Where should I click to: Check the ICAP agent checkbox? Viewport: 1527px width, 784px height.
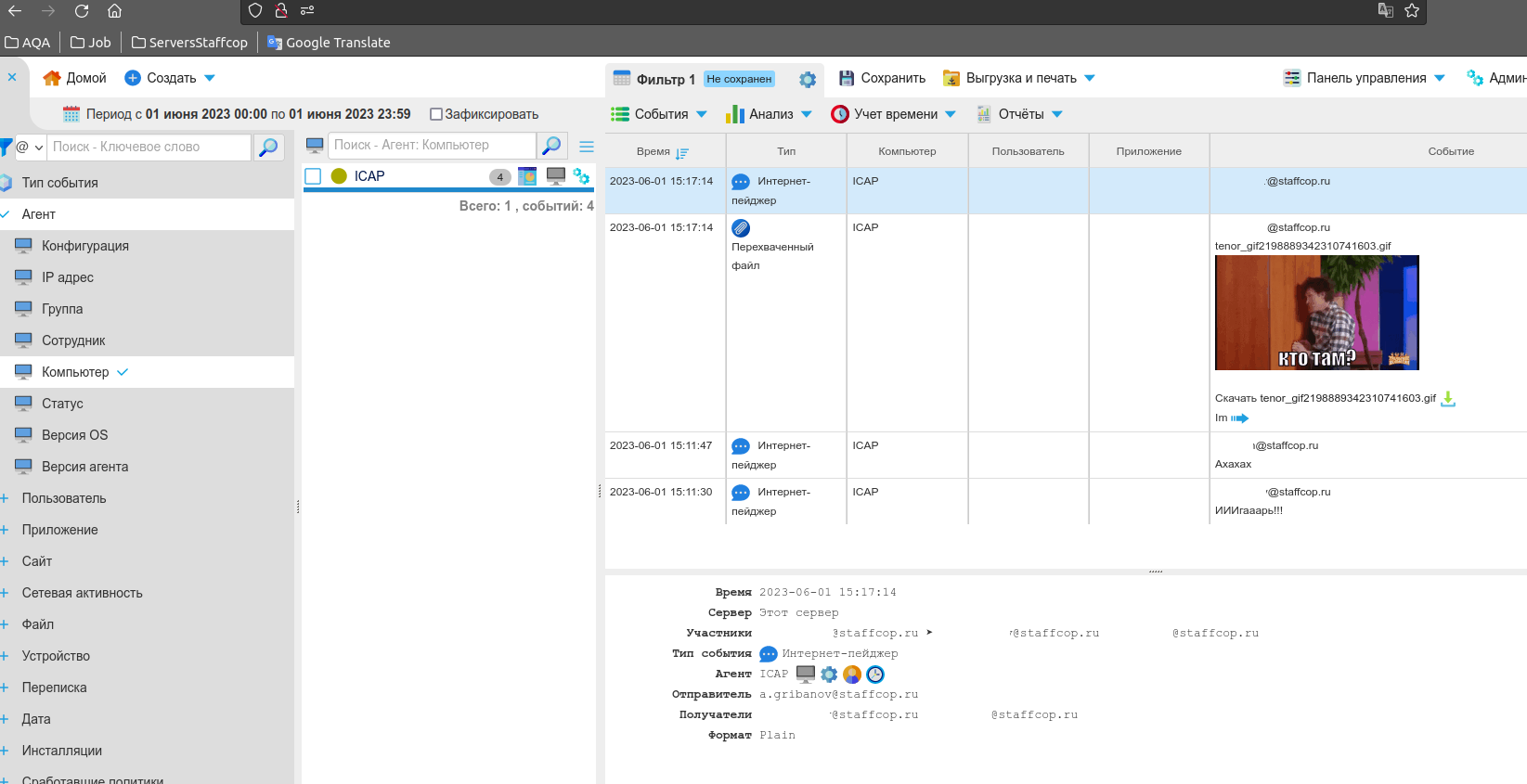click(x=314, y=176)
